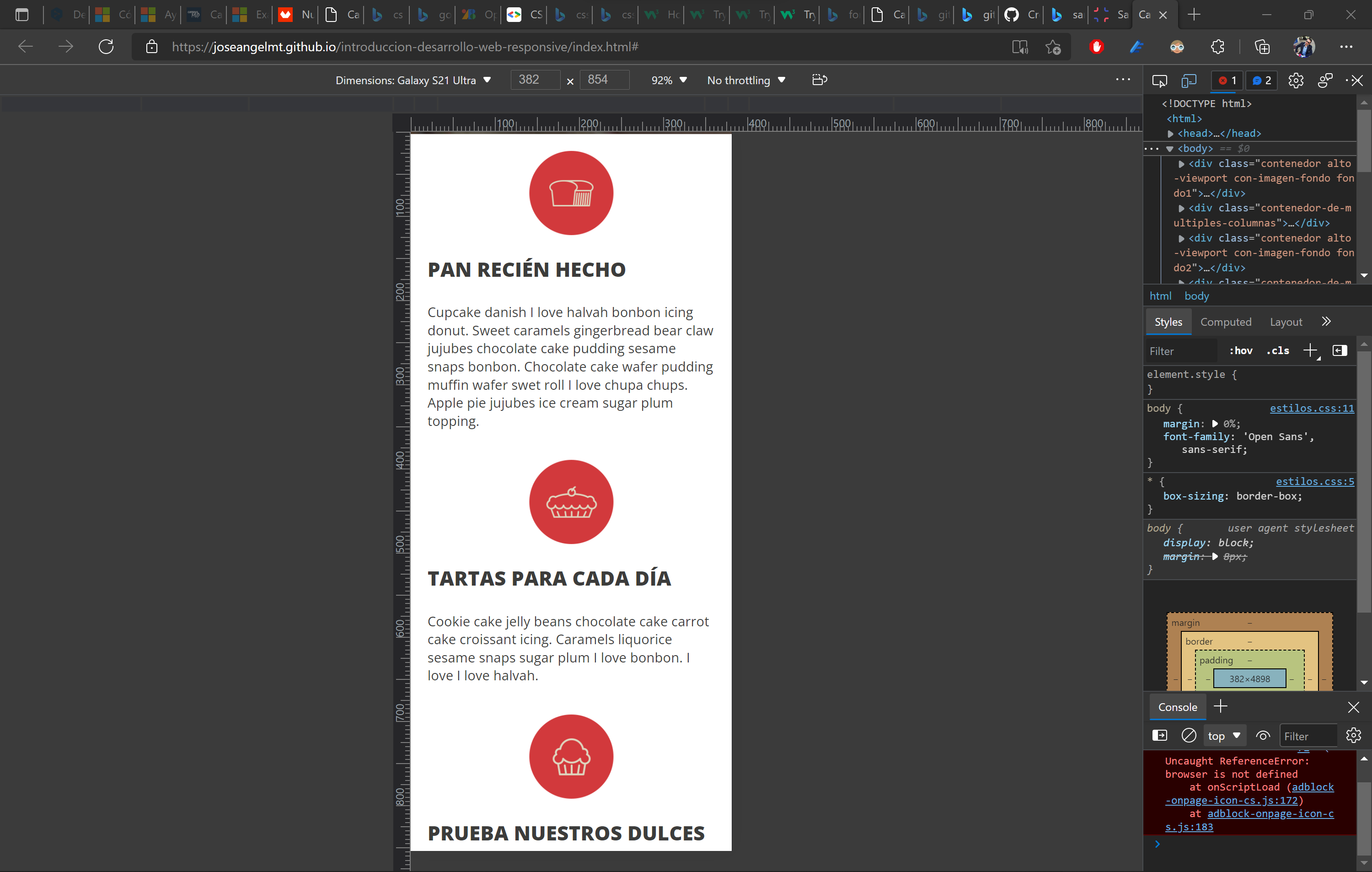Click the device width field 382
Viewport: 1372px width, 872px height.
point(535,80)
